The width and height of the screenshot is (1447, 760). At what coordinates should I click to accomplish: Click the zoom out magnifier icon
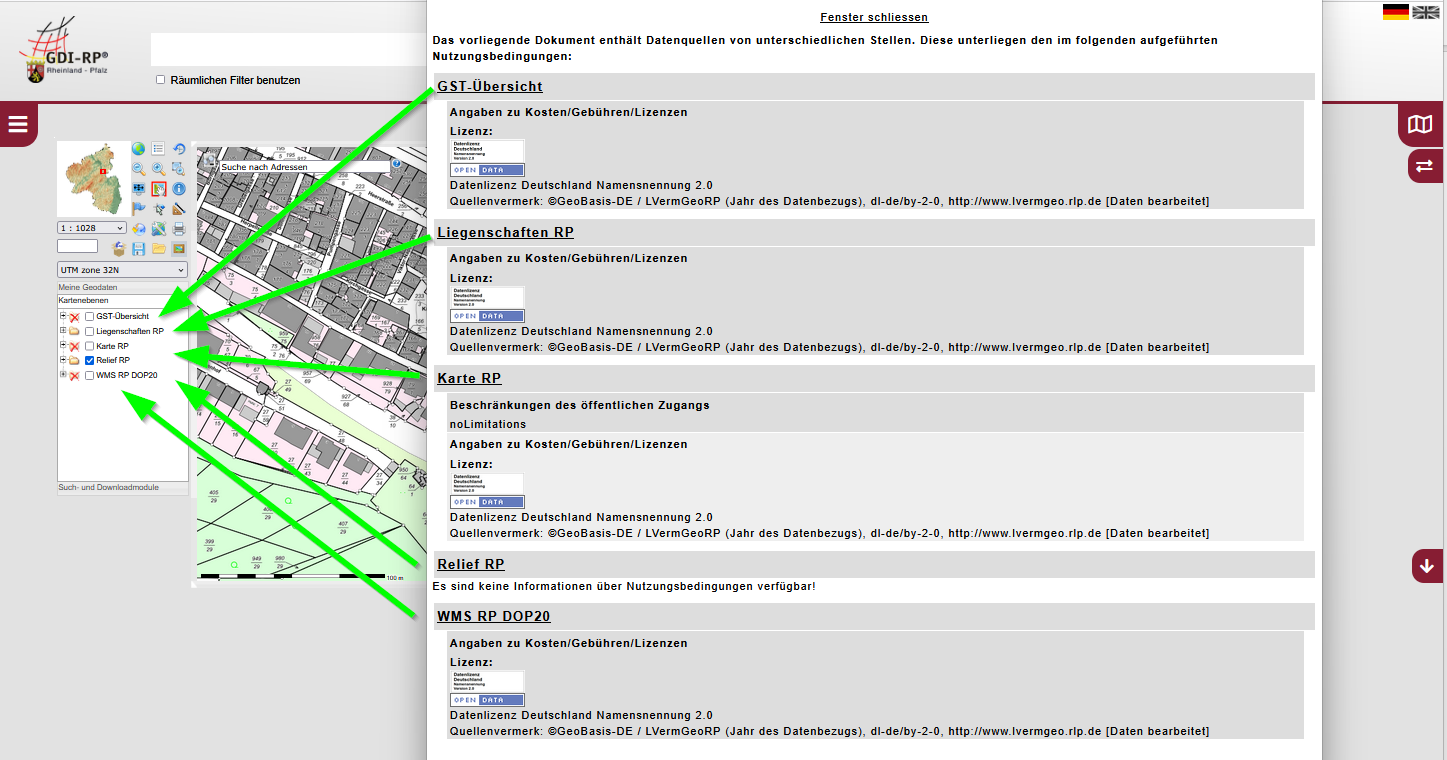[x=139, y=169]
